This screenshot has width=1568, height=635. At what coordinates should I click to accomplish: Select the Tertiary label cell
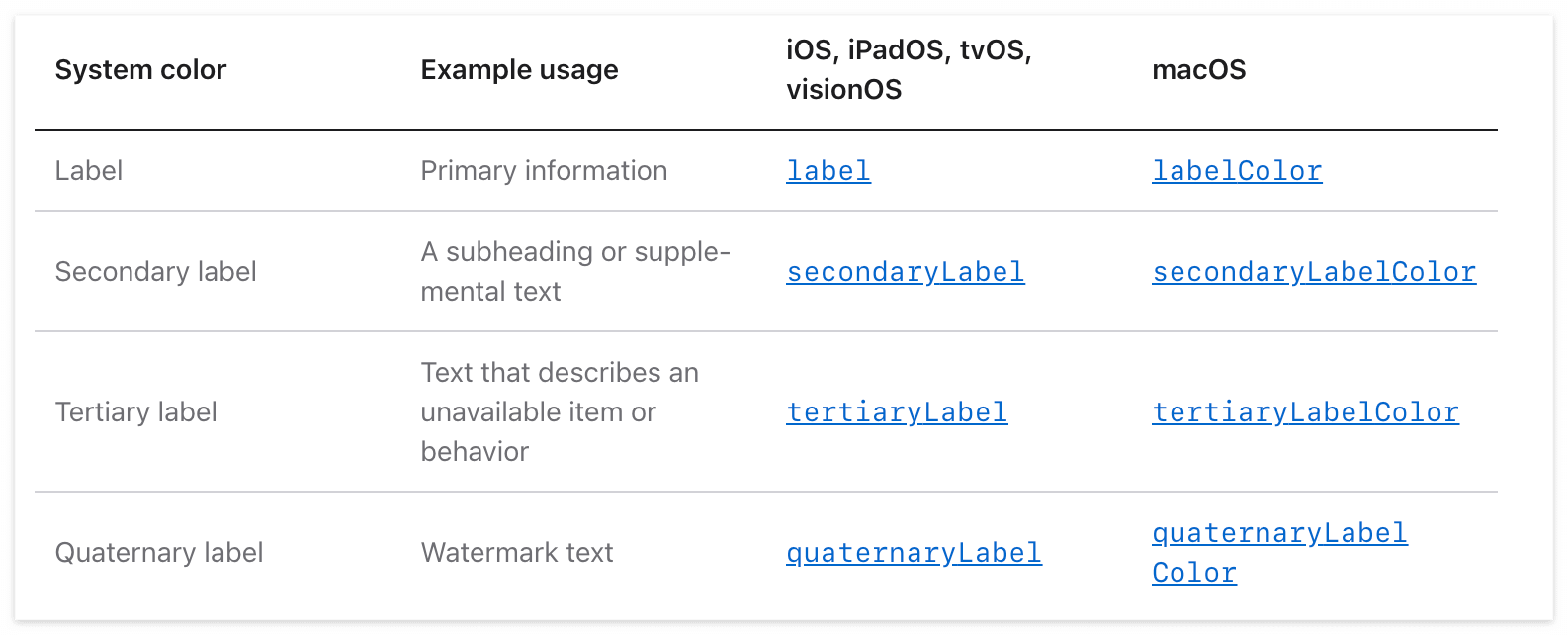coord(135,412)
